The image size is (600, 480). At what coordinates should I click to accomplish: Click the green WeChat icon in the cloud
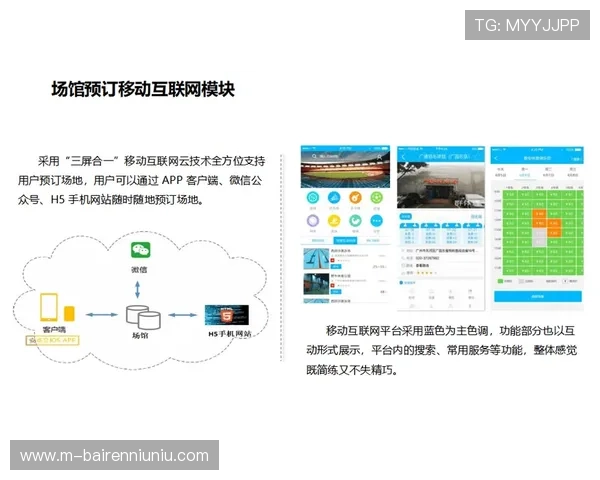(138, 249)
